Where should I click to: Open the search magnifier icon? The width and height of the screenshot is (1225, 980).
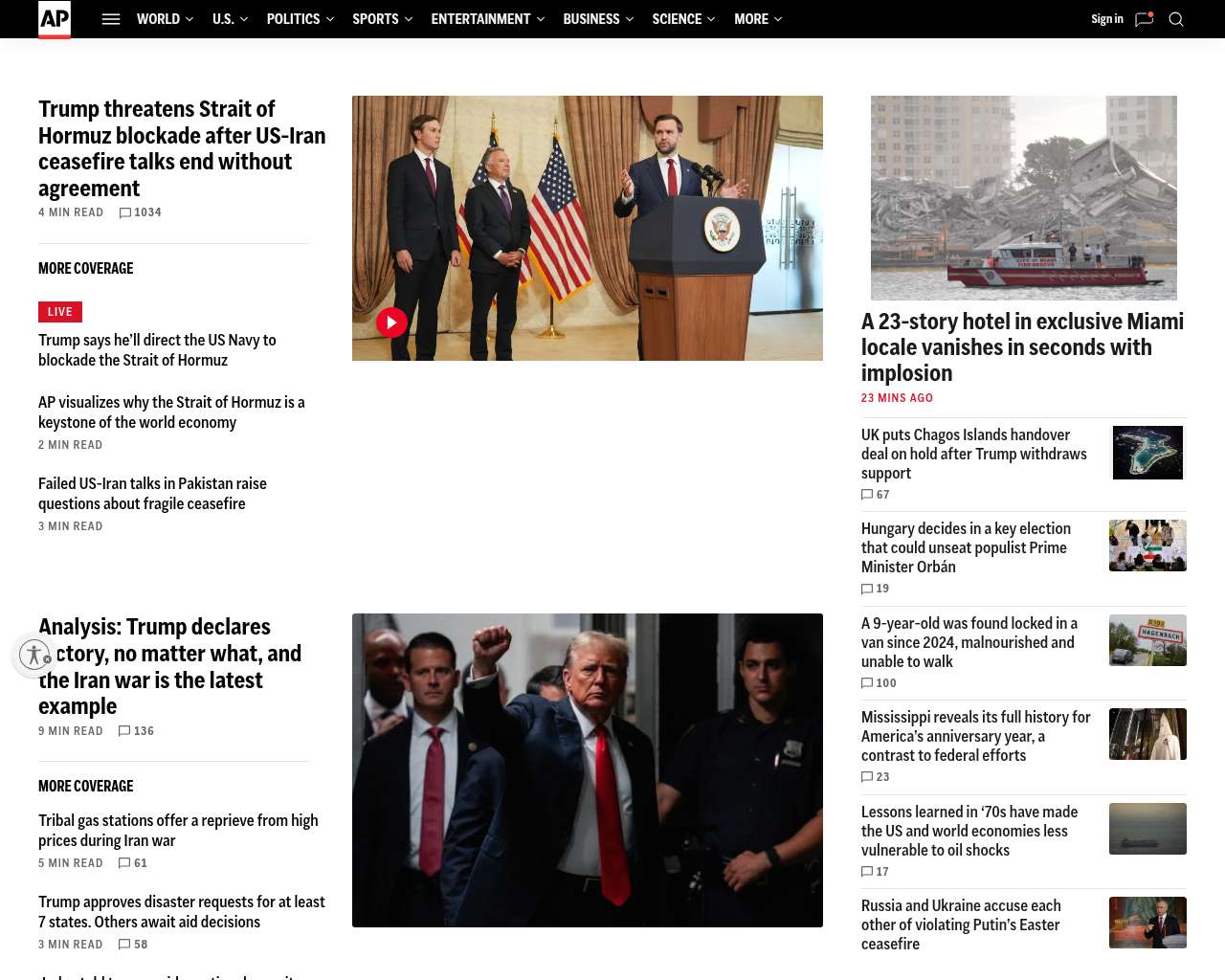1176,19
